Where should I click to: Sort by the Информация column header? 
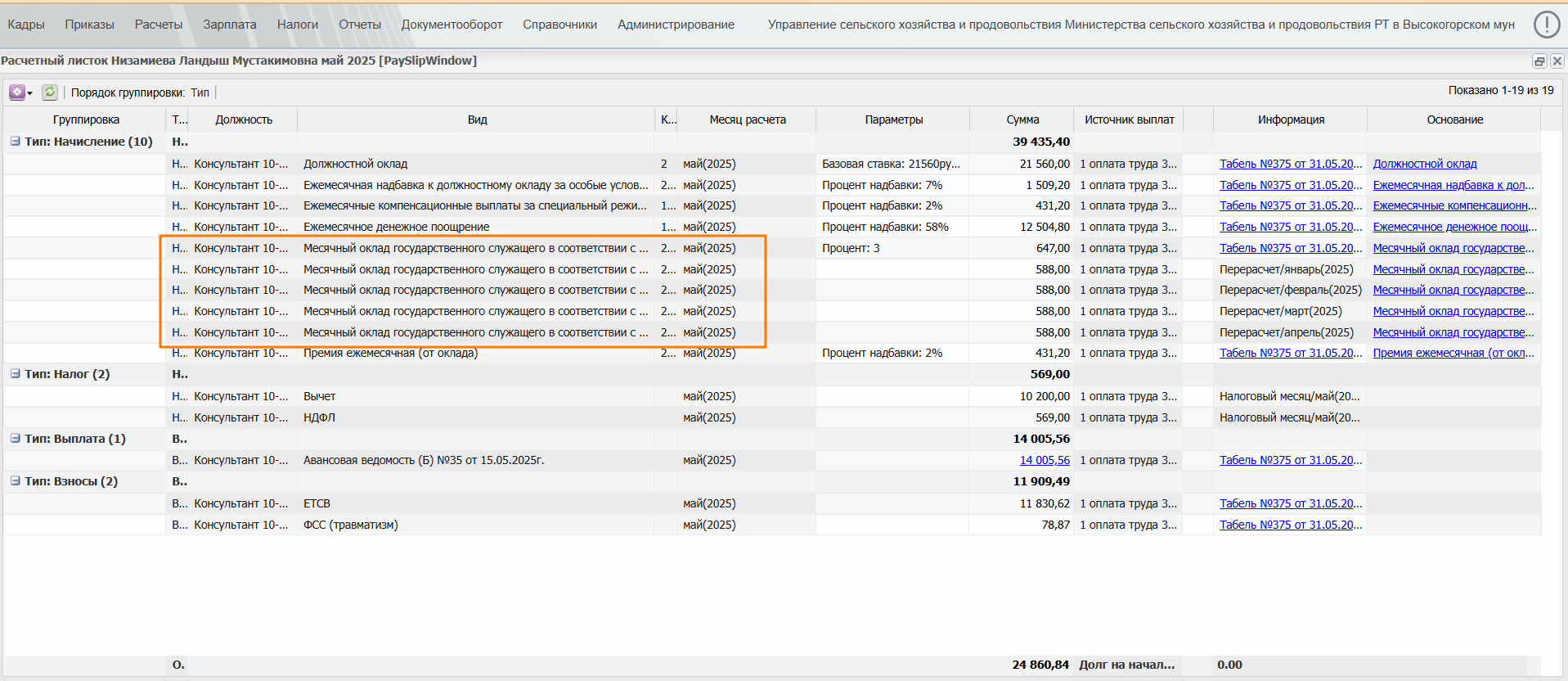(1291, 120)
